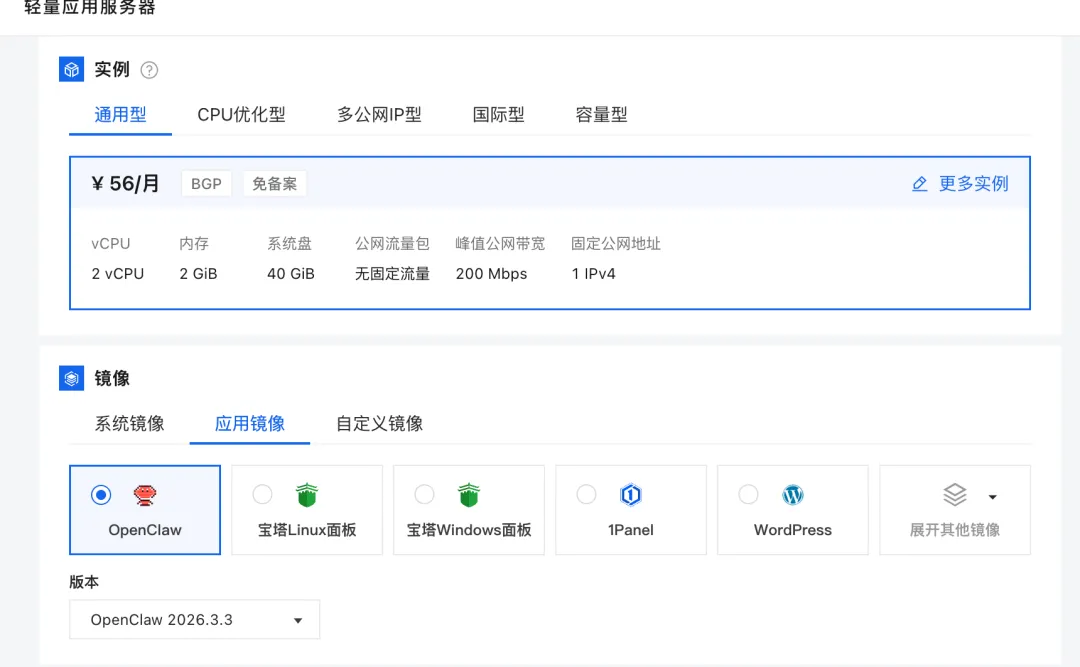Switch to the 多公网IP型 tab
The image size is (1080, 667).
point(379,114)
